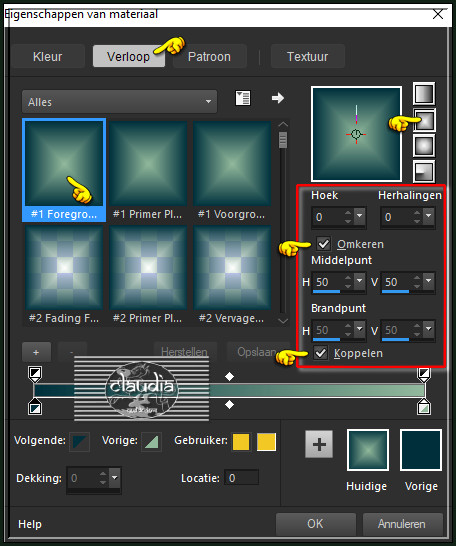456x546 pixels.
Task: Confirm with the OK button
Action: (x=316, y=524)
